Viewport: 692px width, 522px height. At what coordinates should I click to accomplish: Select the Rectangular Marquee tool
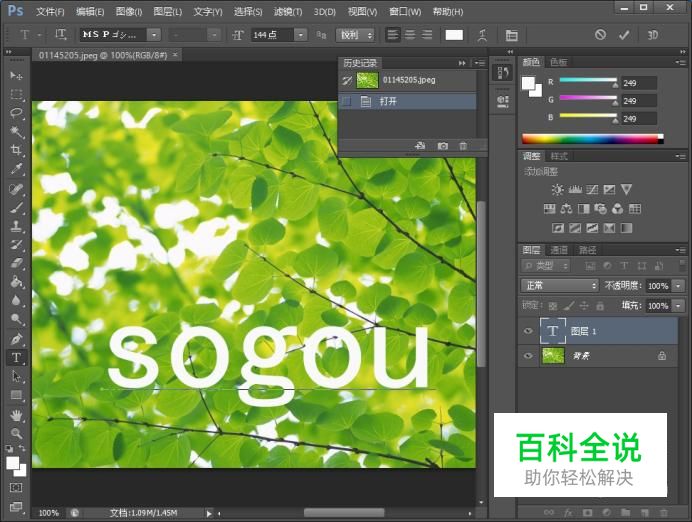click(16, 94)
